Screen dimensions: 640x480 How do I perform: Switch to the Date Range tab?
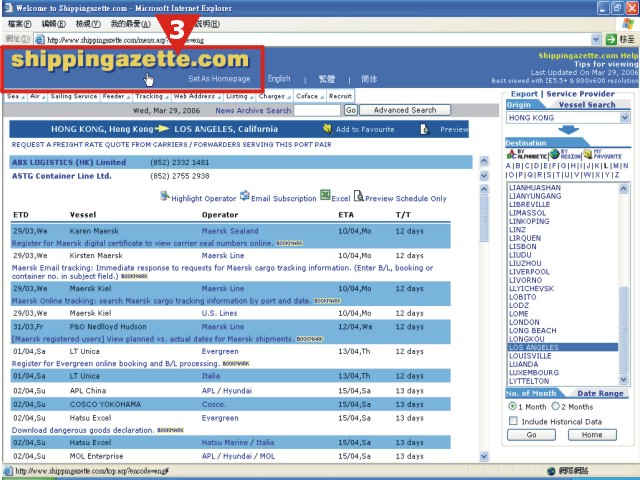point(600,393)
